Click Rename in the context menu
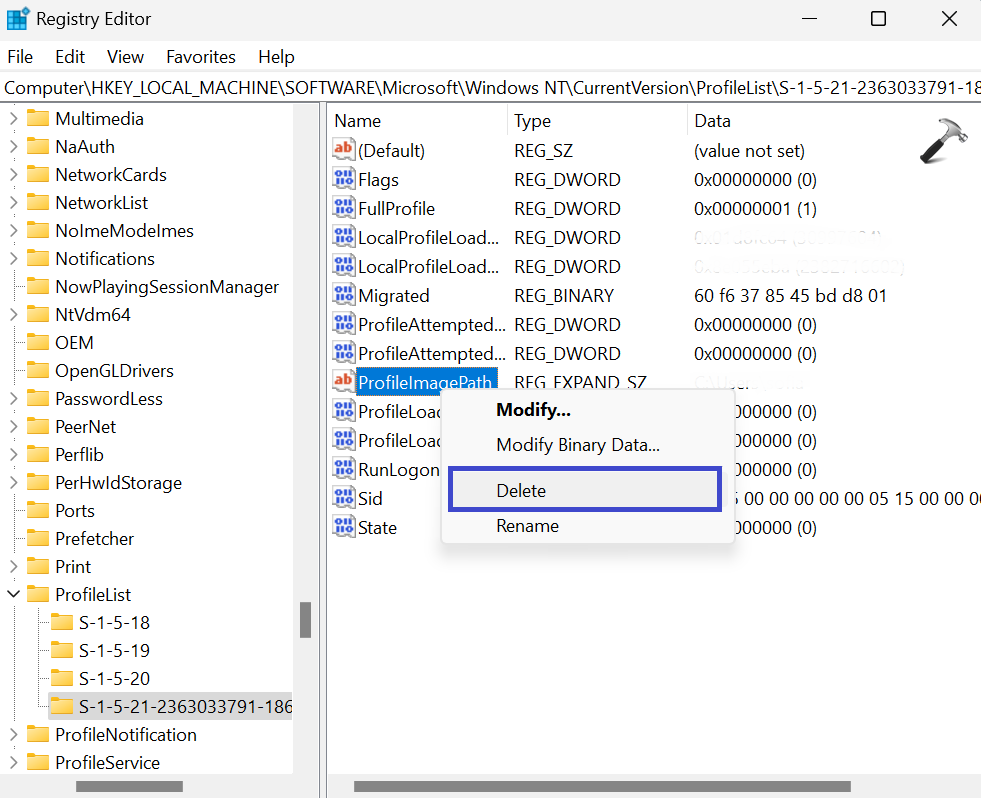The width and height of the screenshot is (981, 798). tap(527, 526)
